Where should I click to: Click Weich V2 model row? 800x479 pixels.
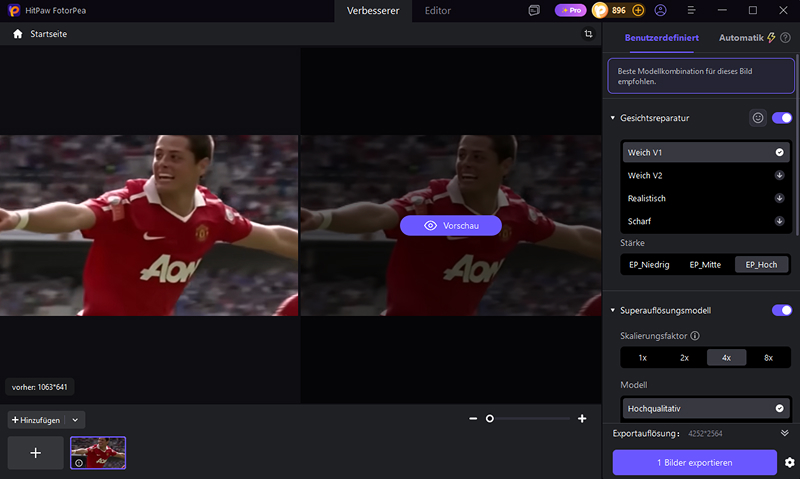click(x=706, y=175)
